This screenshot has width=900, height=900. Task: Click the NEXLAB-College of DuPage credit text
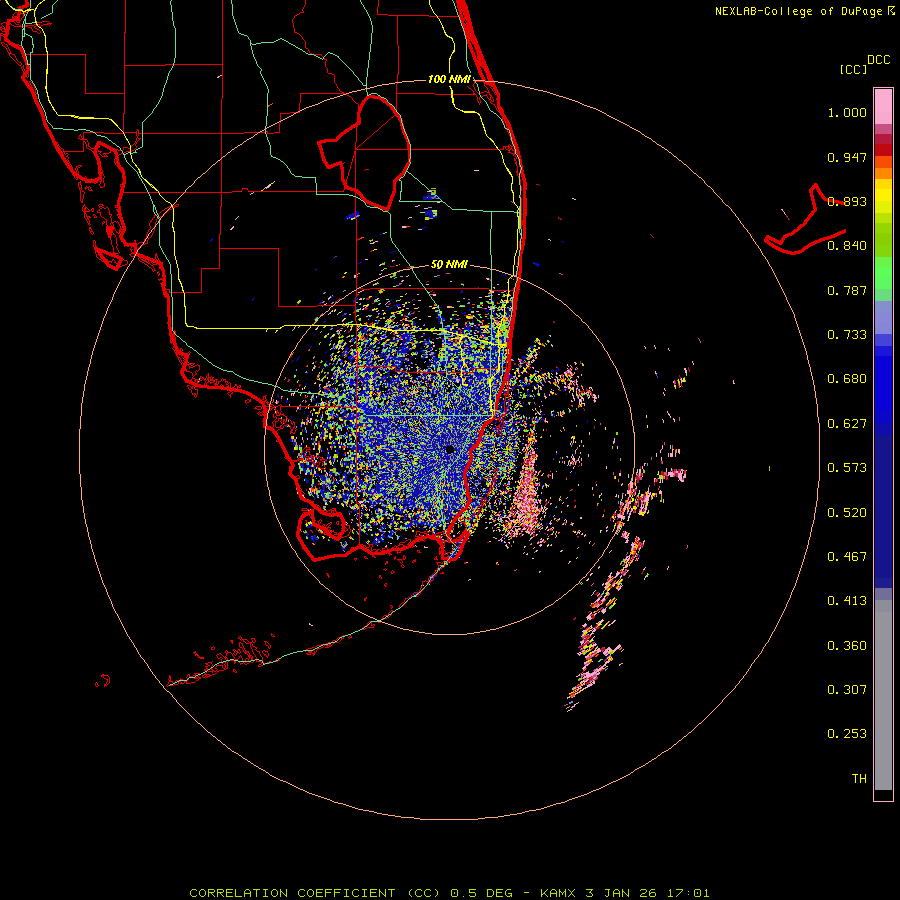(798, 11)
